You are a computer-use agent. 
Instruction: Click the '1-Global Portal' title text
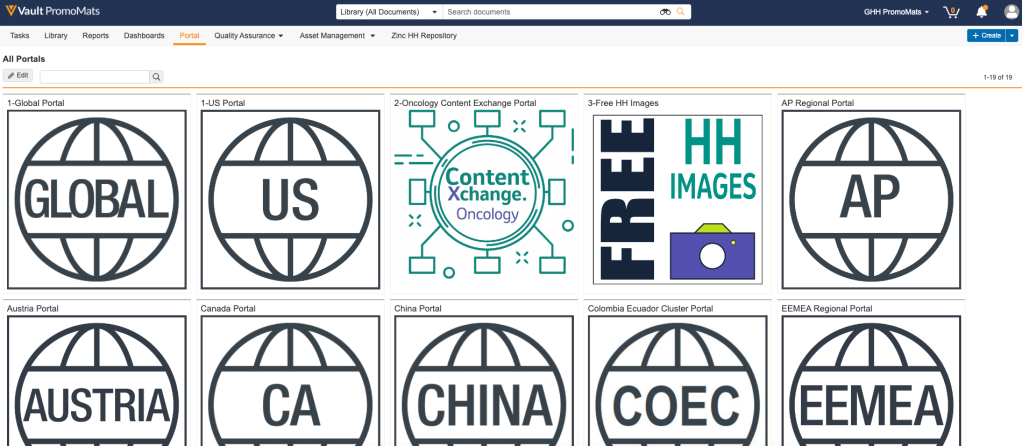(36, 103)
